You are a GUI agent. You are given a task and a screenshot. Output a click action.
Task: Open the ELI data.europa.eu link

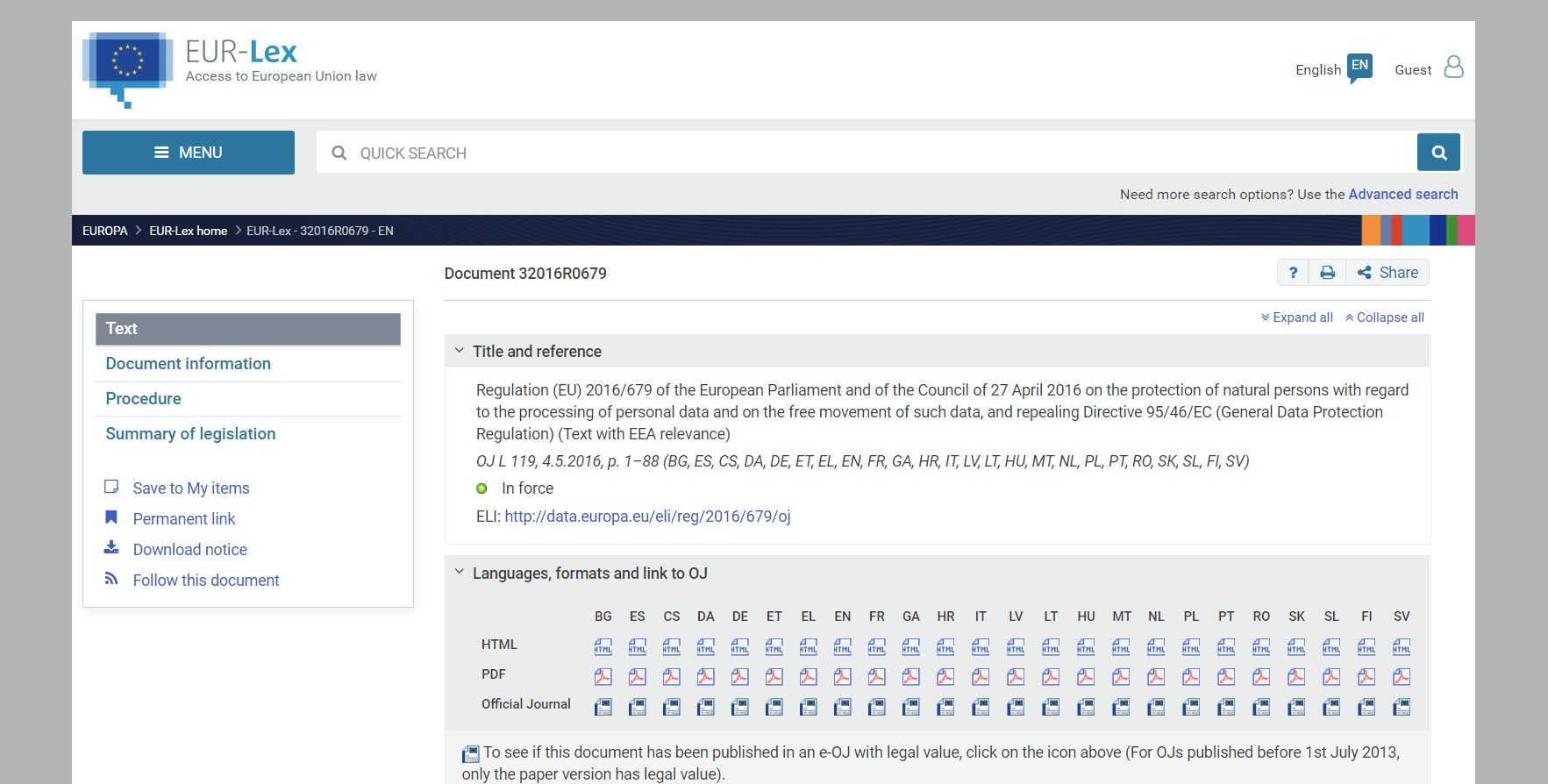coord(647,517)
